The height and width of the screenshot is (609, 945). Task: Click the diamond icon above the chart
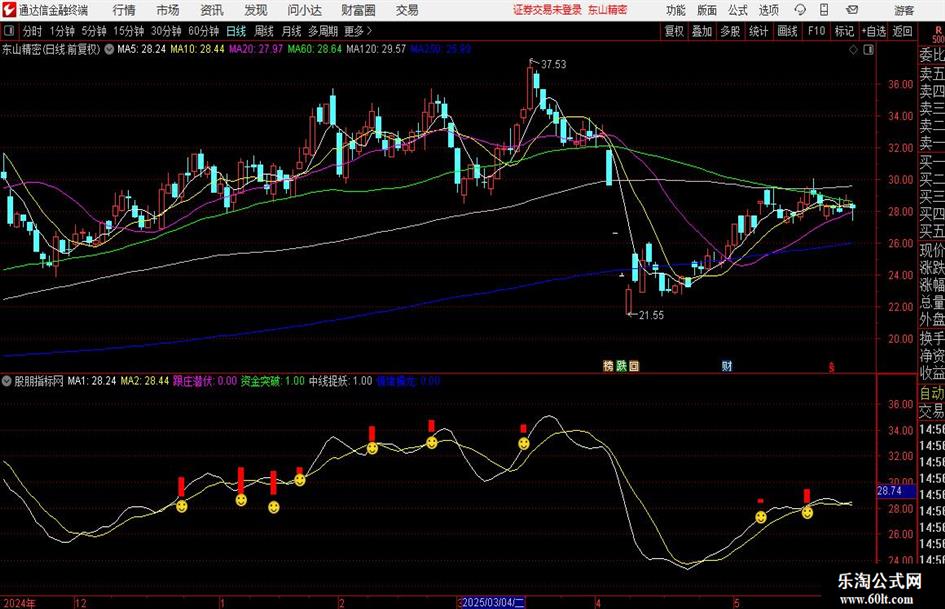tap(853, 50)
